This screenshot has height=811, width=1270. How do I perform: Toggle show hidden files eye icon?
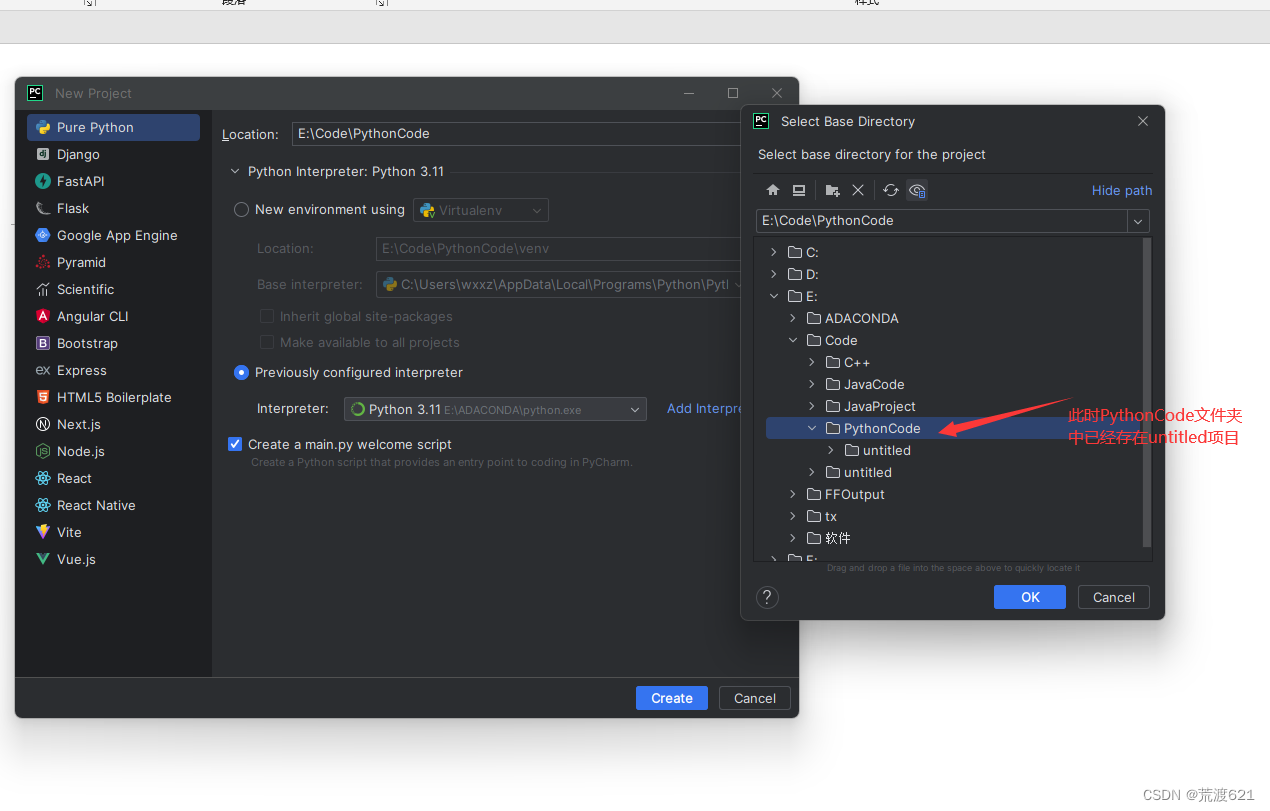tap(917, 190)
